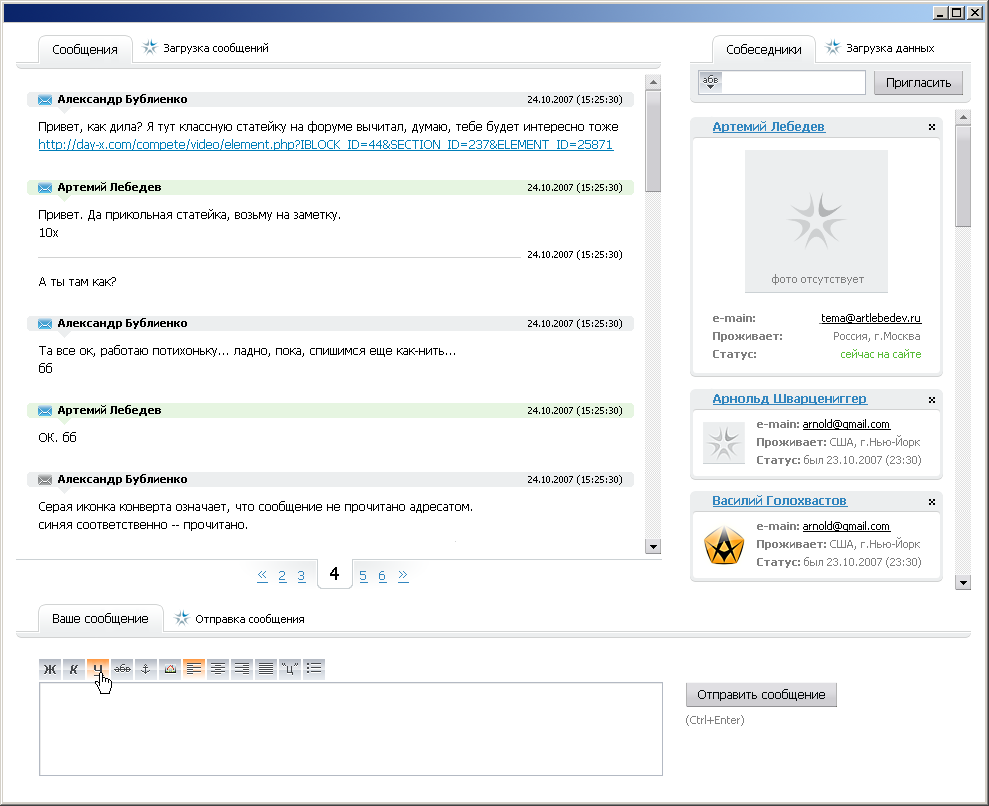Open the day-x.com link in message
Image resolution: width=989 pixels, height=806 pixels.
coord(325,145)
